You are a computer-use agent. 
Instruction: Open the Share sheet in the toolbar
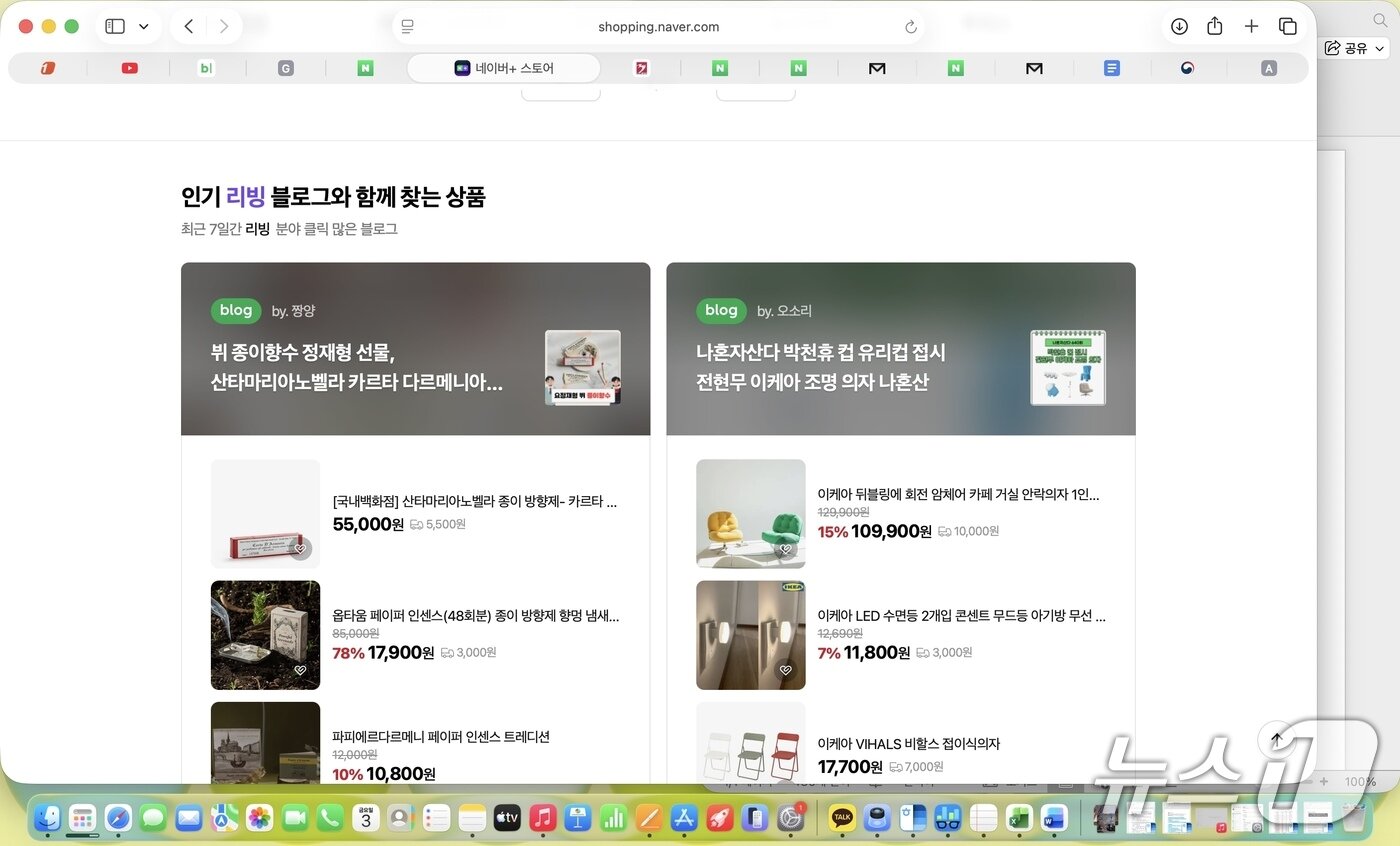click(1215, 27)
